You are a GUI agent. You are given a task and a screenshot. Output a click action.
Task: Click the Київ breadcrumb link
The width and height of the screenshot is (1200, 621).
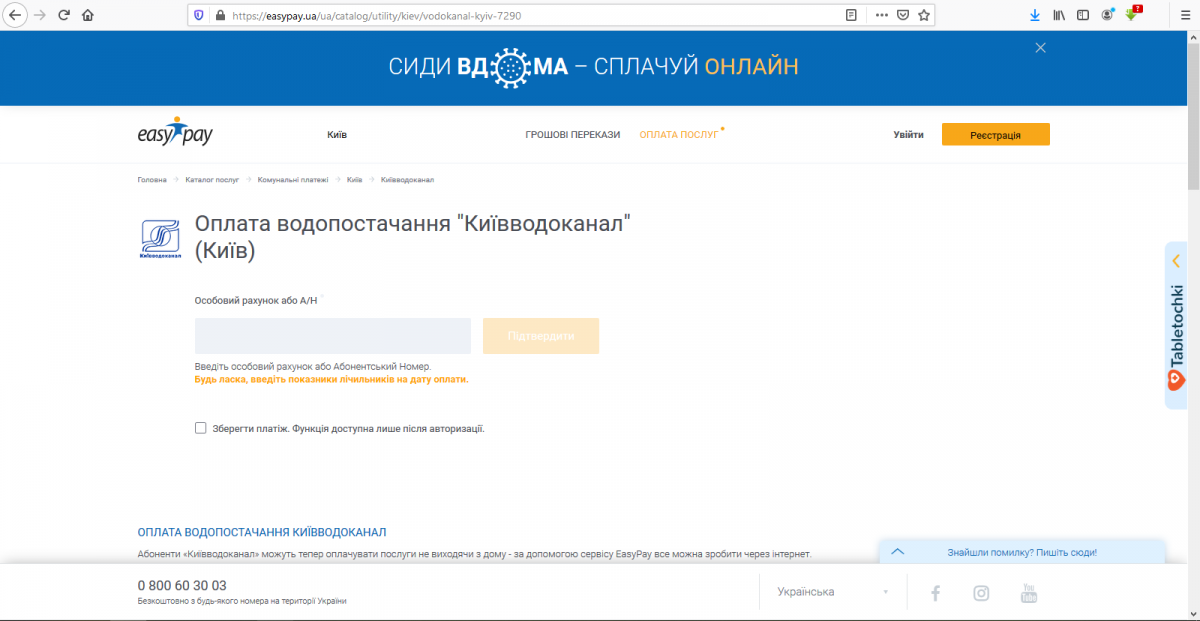pyautogui.click(x=355, y=179)
